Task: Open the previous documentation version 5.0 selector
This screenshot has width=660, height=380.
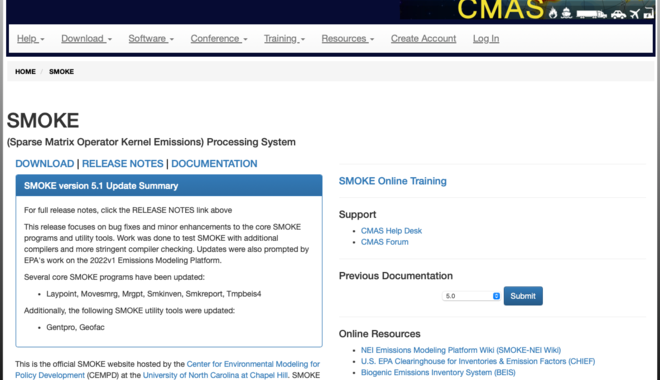Action: [x=471, y=296]
